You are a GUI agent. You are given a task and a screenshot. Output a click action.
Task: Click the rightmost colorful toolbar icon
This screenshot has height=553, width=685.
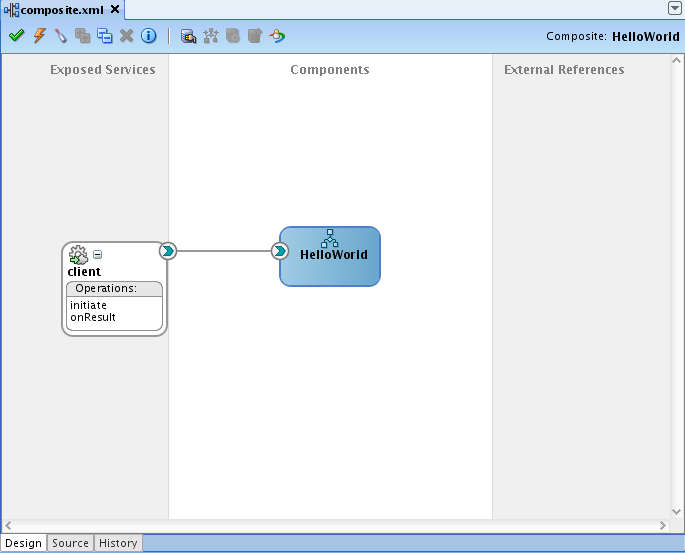pyautogui.click(x=277, y=36)
